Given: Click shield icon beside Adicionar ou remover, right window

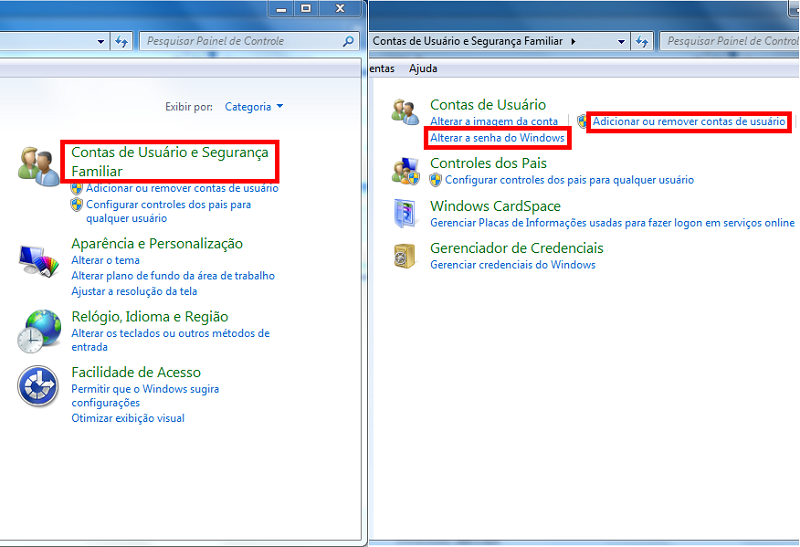Looking at the screenshot, I should [582, 121].
